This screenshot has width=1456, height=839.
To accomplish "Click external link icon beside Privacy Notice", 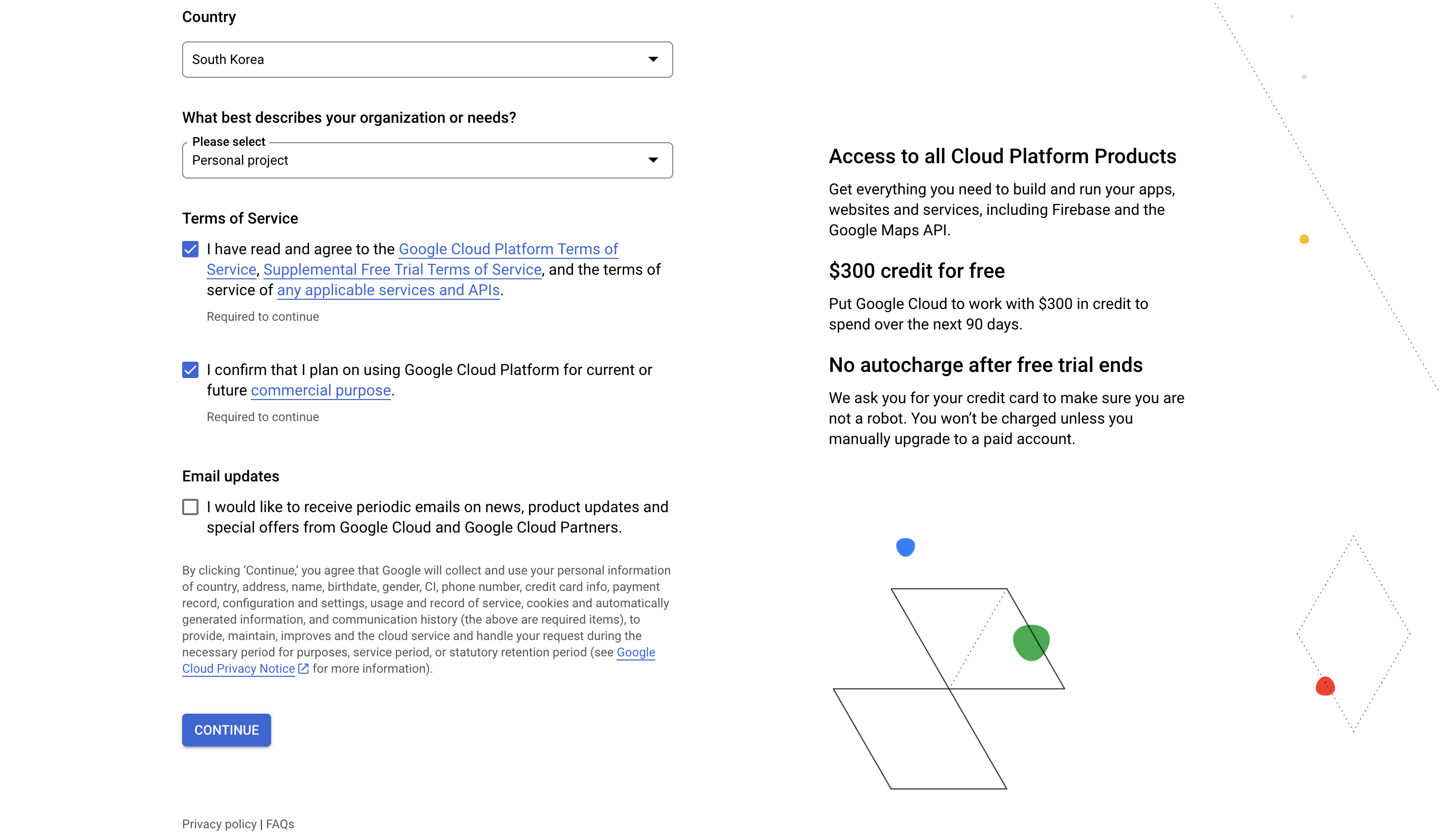I will [304, 669].
